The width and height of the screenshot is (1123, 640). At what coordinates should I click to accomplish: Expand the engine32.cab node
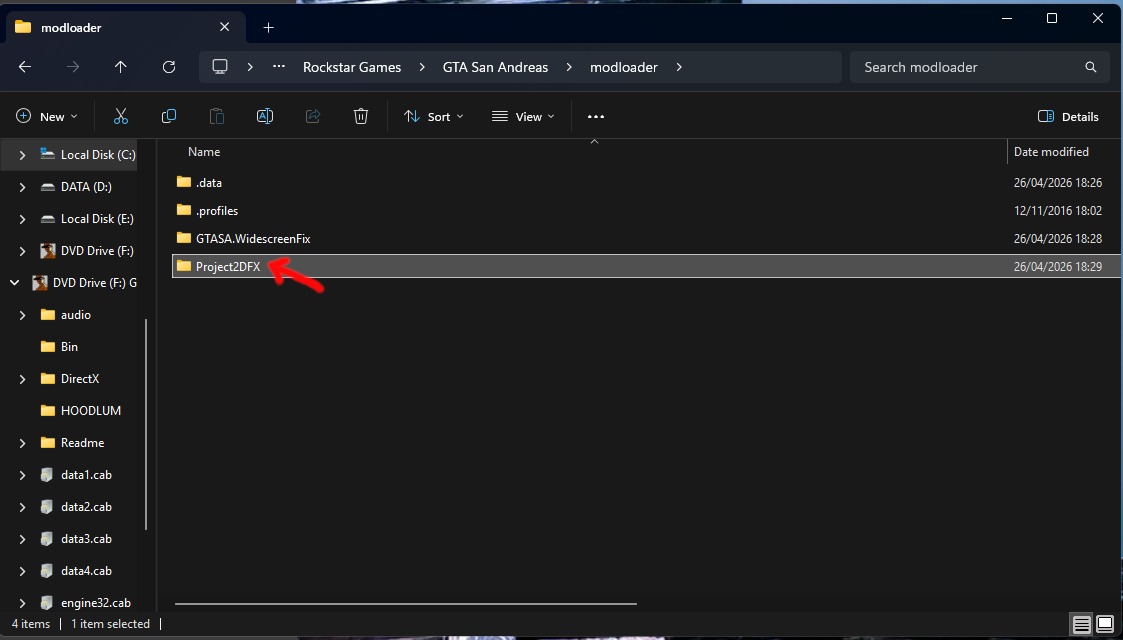point(22,603)
